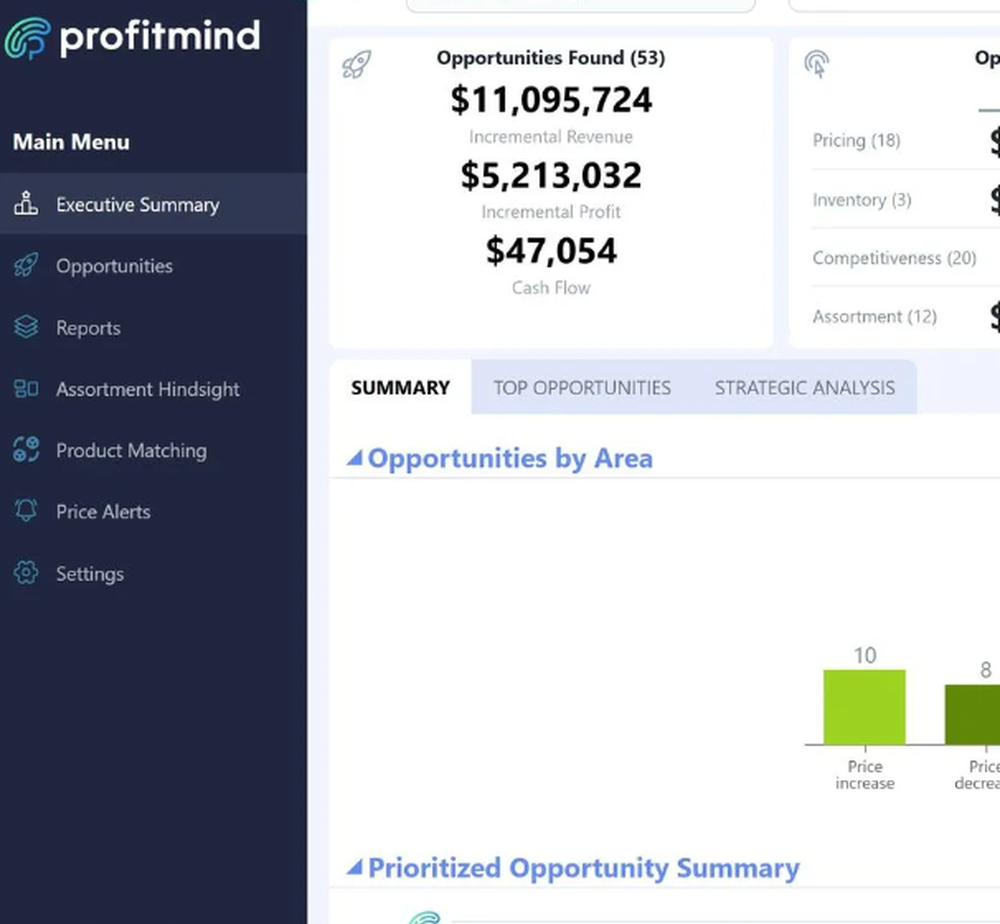Open Executive Summary from the sidebar
The height and width of the screenshot is (924, 1000).
pos(136,204)
